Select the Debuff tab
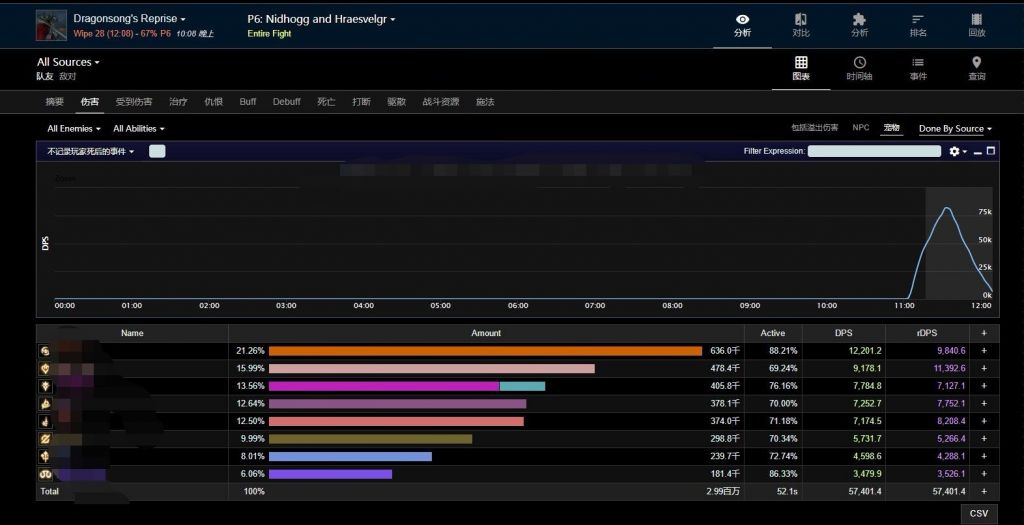The image size is (1024, 525). pyautogui.click(x=286, y=102)
